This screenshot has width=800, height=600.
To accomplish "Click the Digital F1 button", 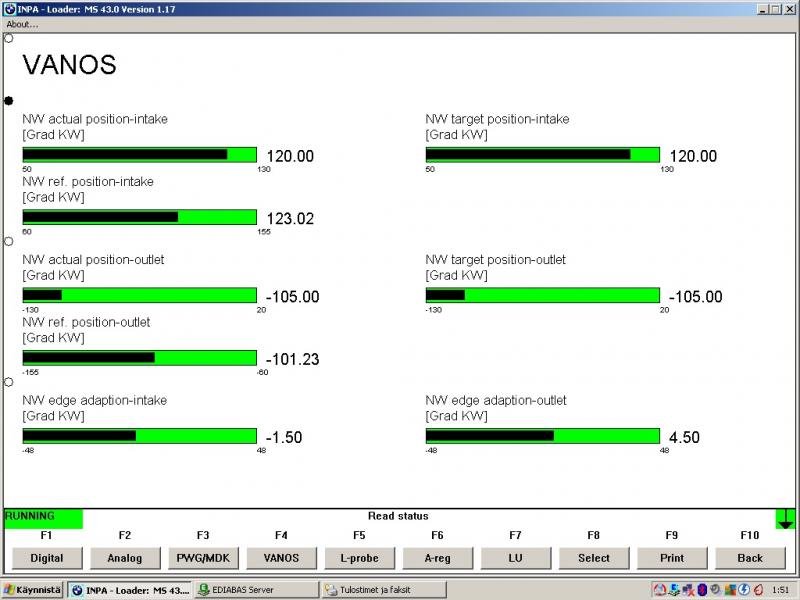I will point(46,558).
